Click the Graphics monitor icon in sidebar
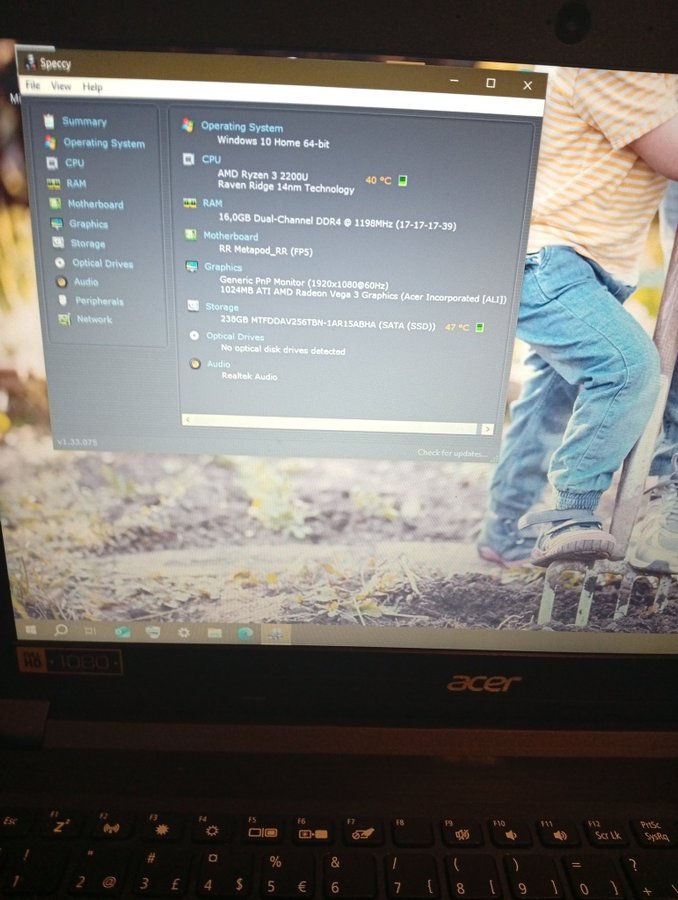This screenshot has width=678, height=900. coord(56,224)
